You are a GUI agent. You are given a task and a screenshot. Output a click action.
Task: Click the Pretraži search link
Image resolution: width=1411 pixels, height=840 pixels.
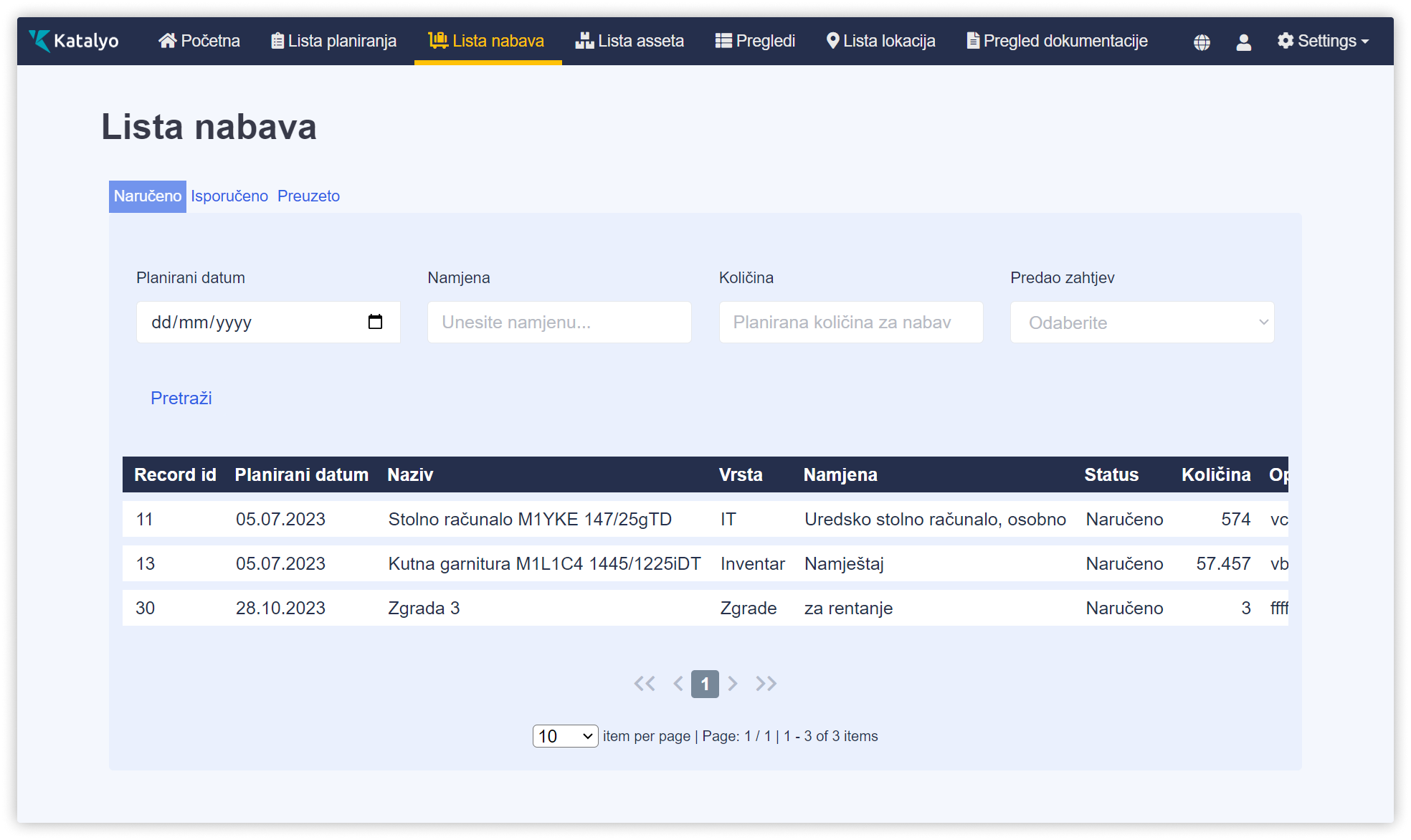point(181,398)
